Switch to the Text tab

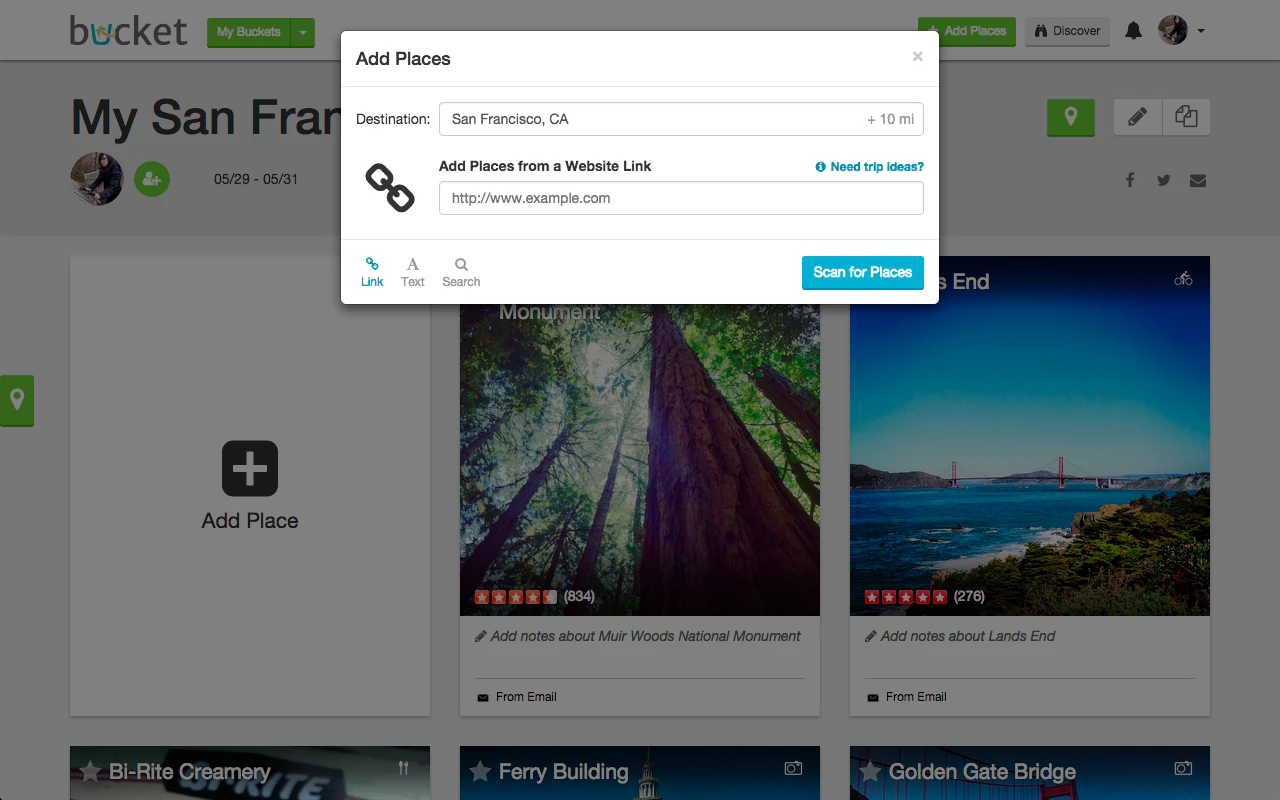[x=413, y=272]
